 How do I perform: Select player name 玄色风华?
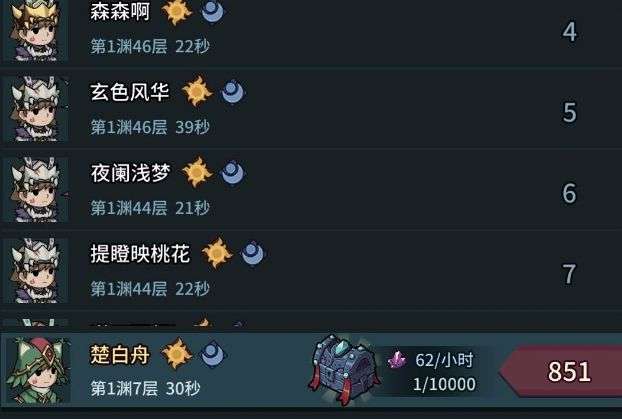pyautogui.click(x=130, y=92)
